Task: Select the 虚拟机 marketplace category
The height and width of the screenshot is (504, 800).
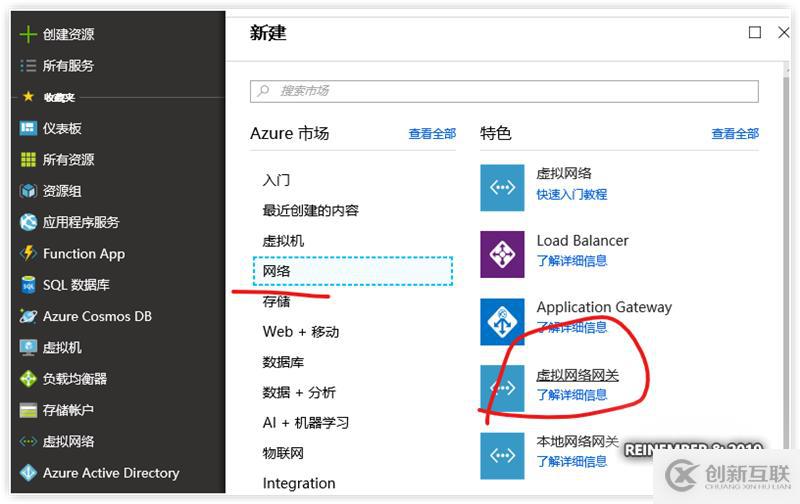Action: tap(283, 241)
